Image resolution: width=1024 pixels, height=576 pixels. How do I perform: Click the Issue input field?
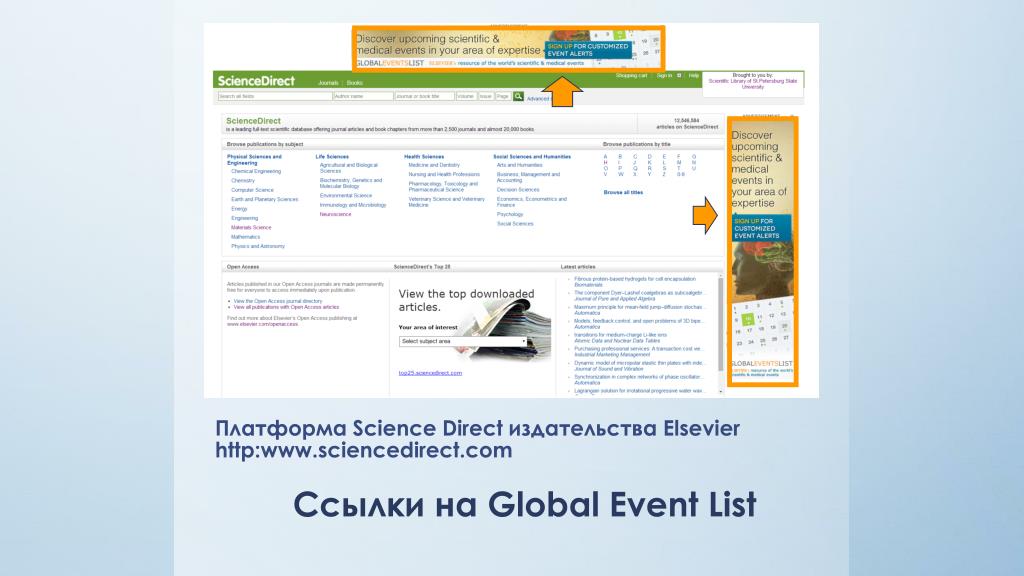(x=486, y=96)
